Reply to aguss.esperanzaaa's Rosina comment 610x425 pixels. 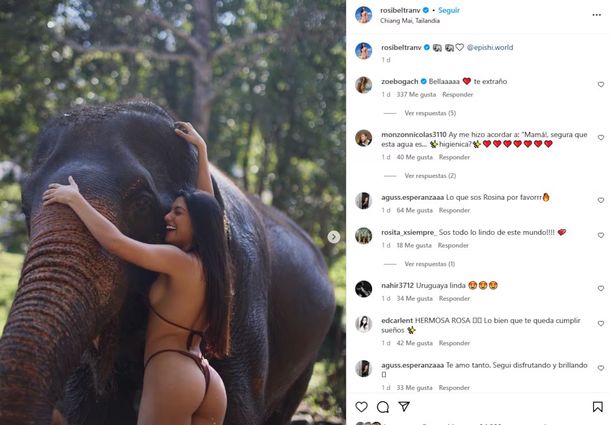pos(454,210)
